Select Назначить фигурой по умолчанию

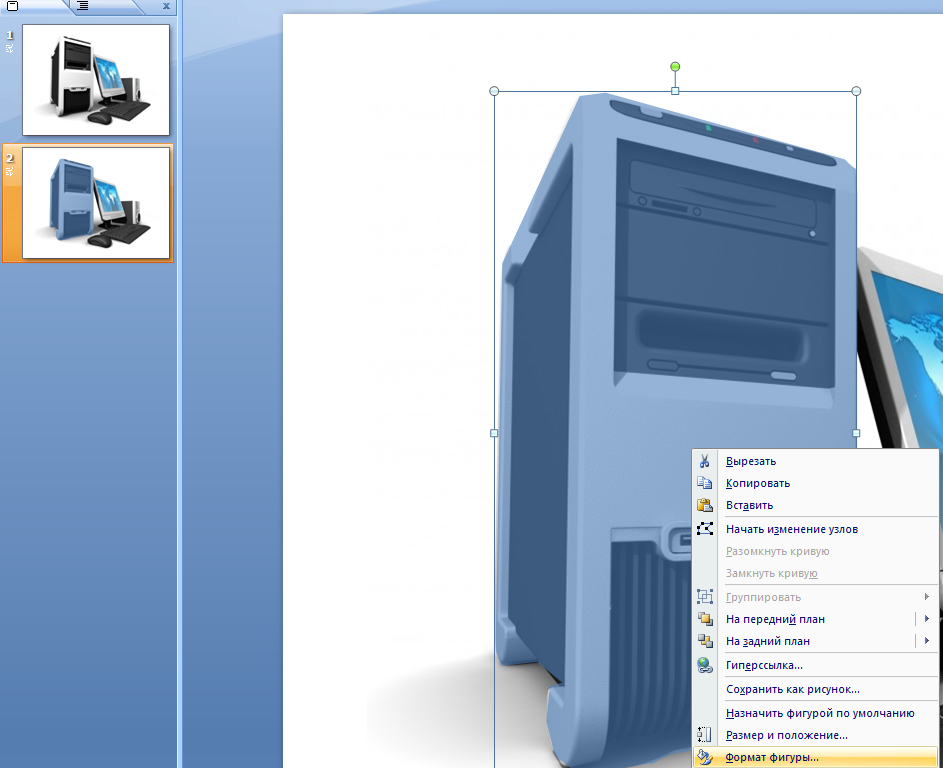pyautogui.click(x=815, y=713)
